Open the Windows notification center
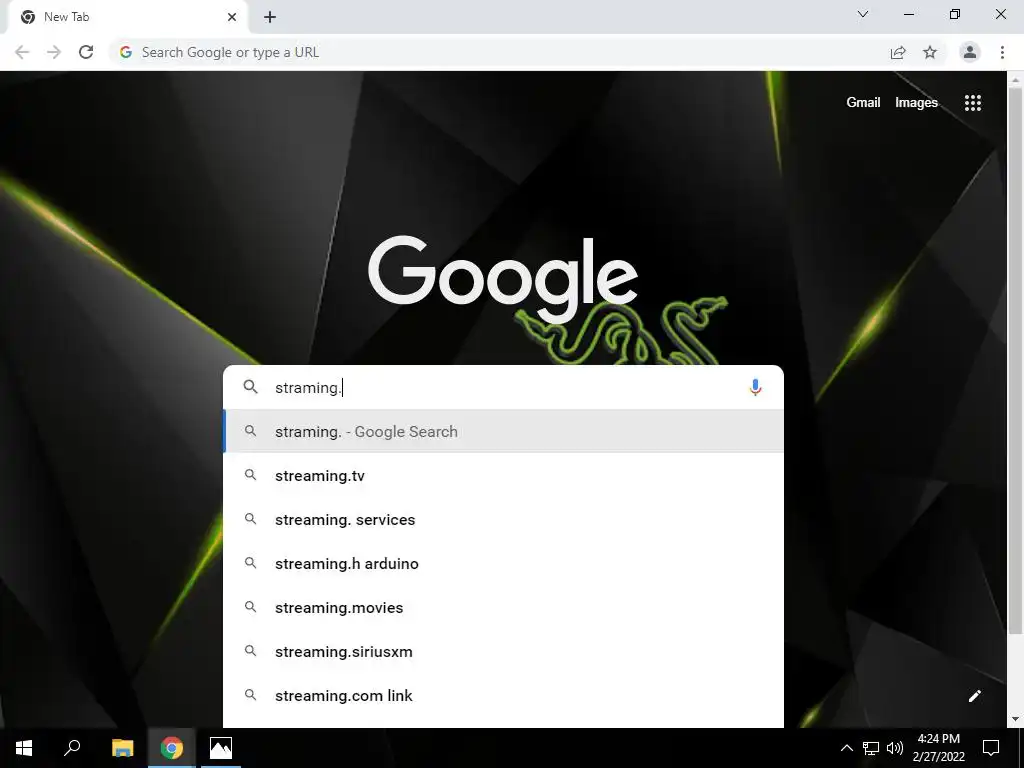Viewport: 1024px width, 768px height. (x=991, y=748)
